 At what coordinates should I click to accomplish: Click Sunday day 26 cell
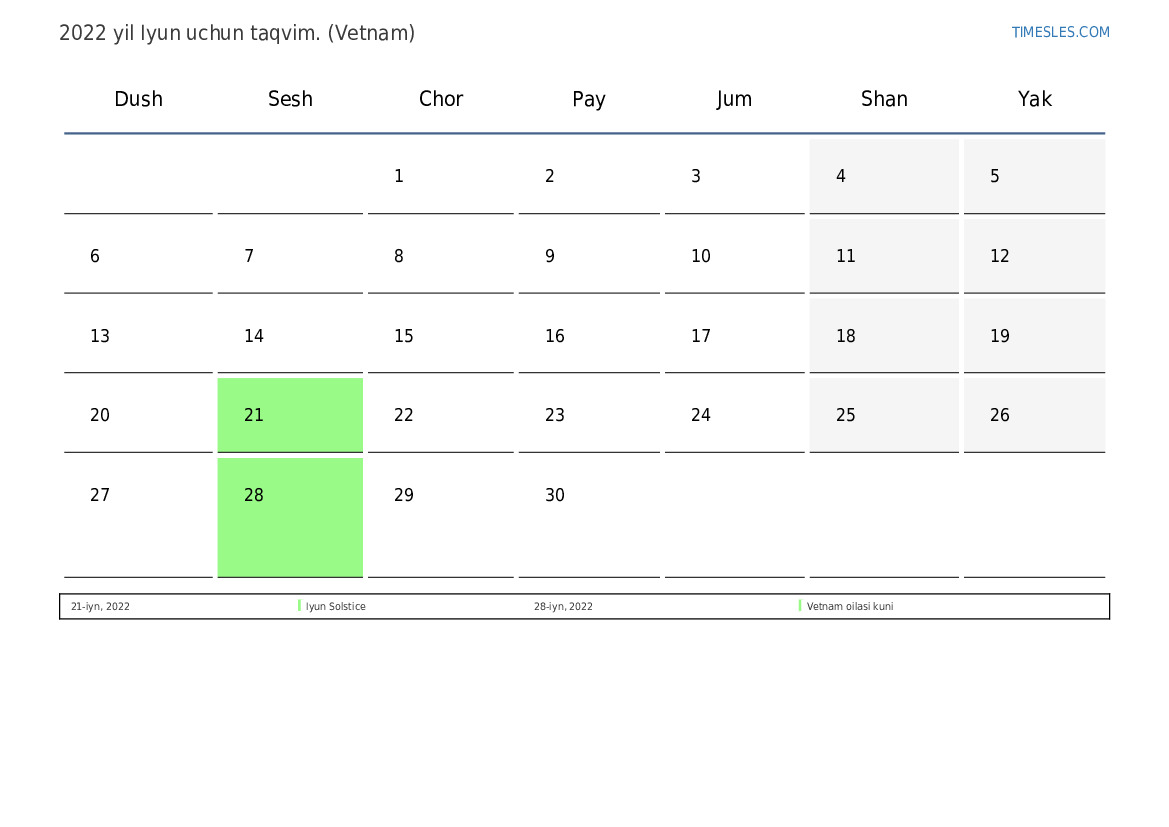(1035, 415)
